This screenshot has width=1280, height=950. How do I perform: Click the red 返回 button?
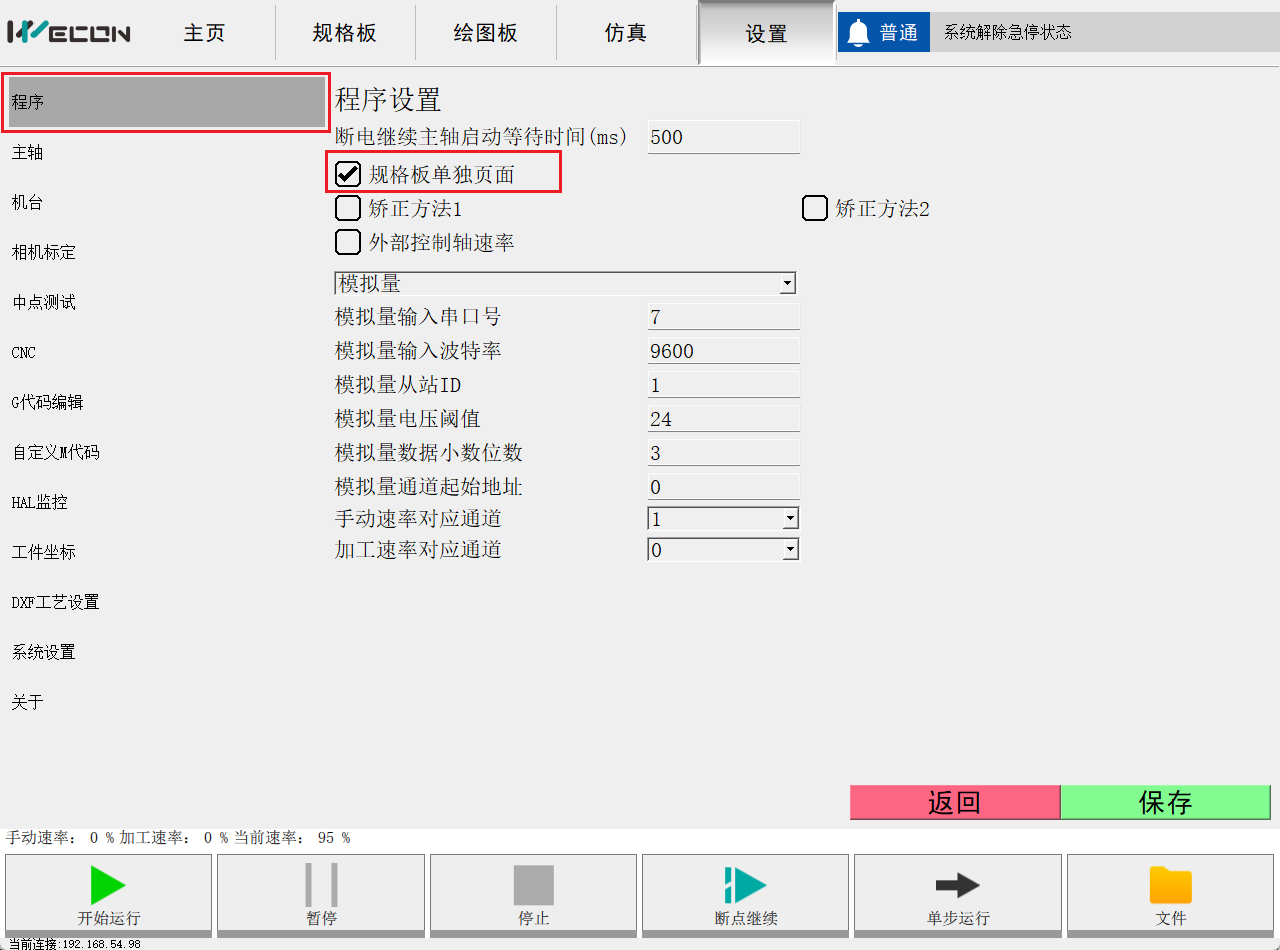[x=954, y=802]
